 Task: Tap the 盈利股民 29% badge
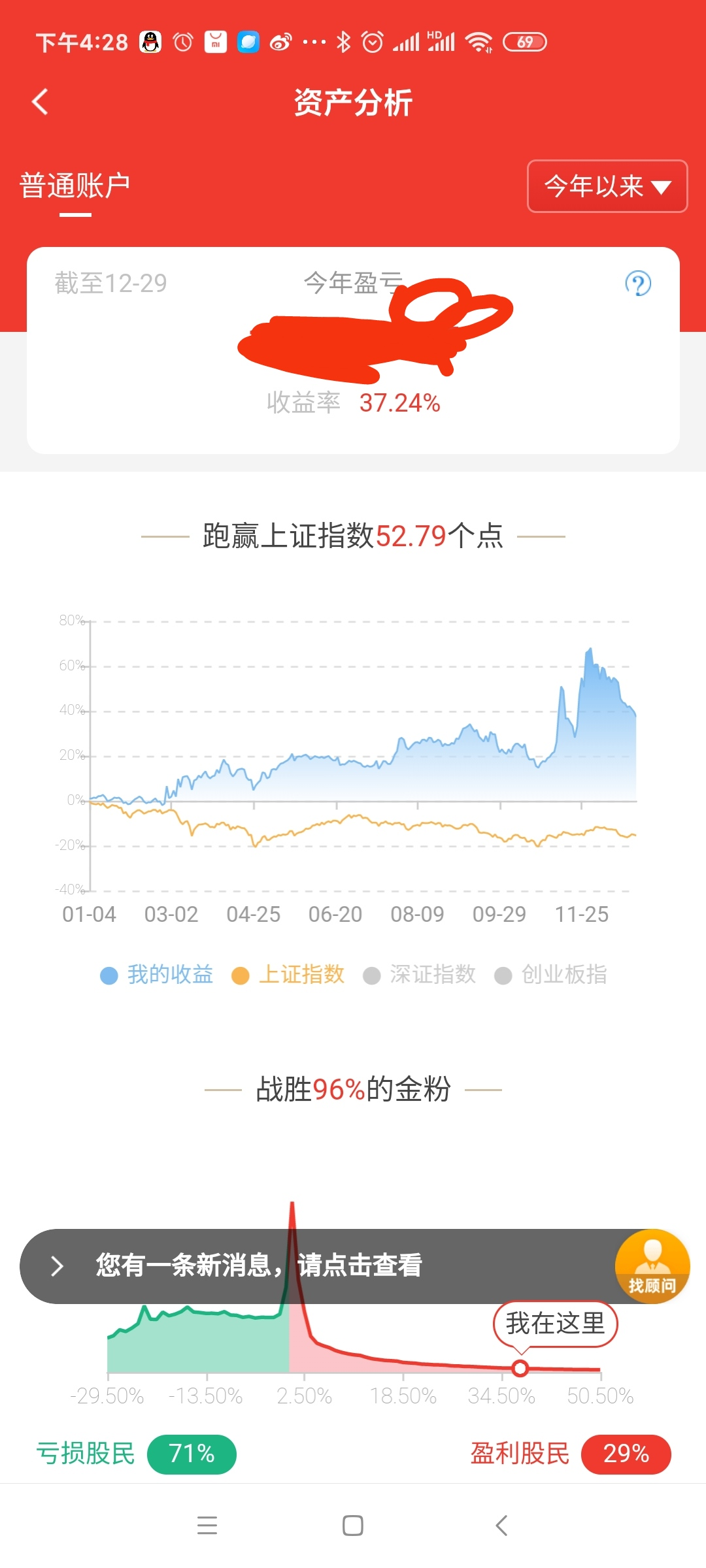point(626,1454)
